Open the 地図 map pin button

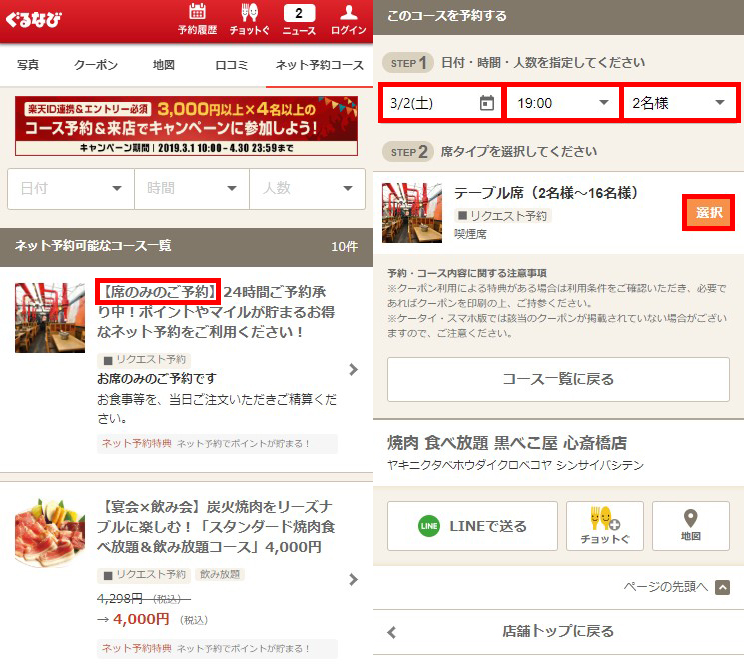coord(690,526)
